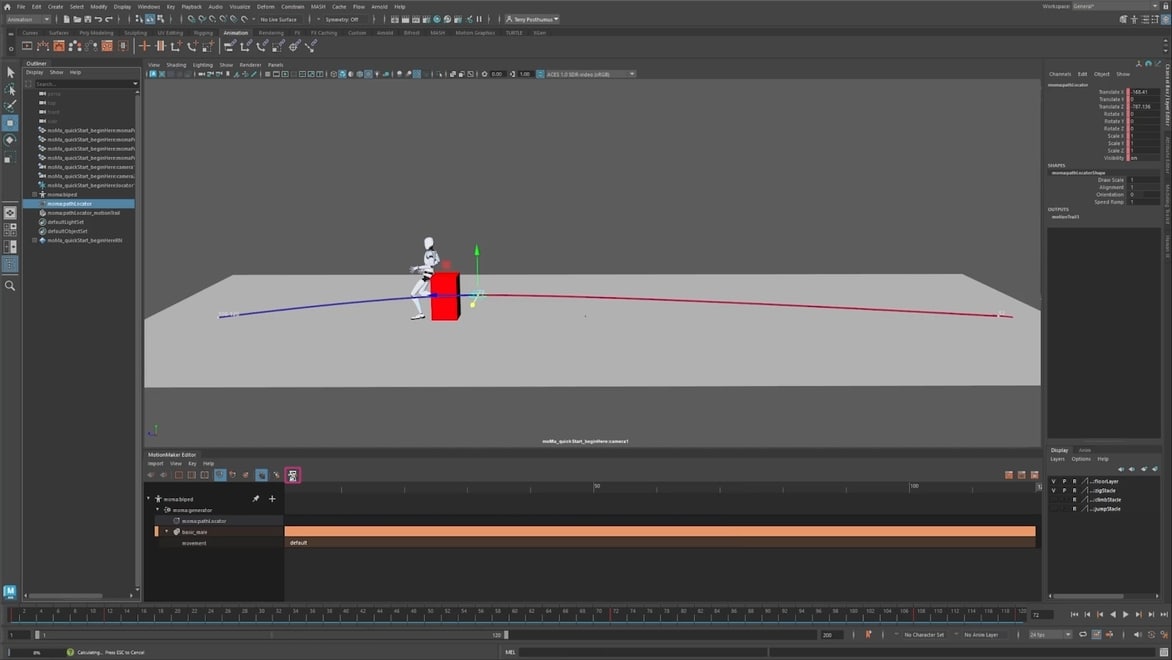This screenshot has width=1172, height=660.
Task: Click the Redo arrow icon
Action: (108, 19)
